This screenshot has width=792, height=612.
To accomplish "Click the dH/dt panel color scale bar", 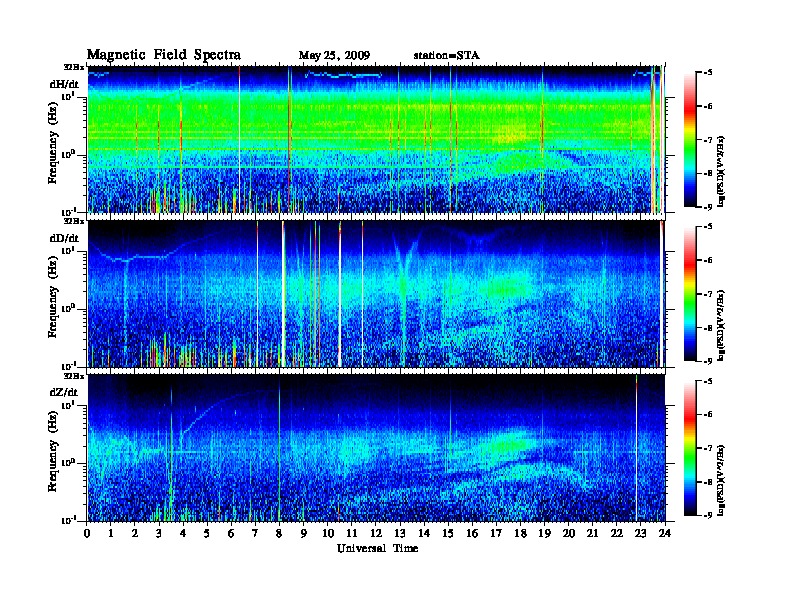I will [690, 139].
